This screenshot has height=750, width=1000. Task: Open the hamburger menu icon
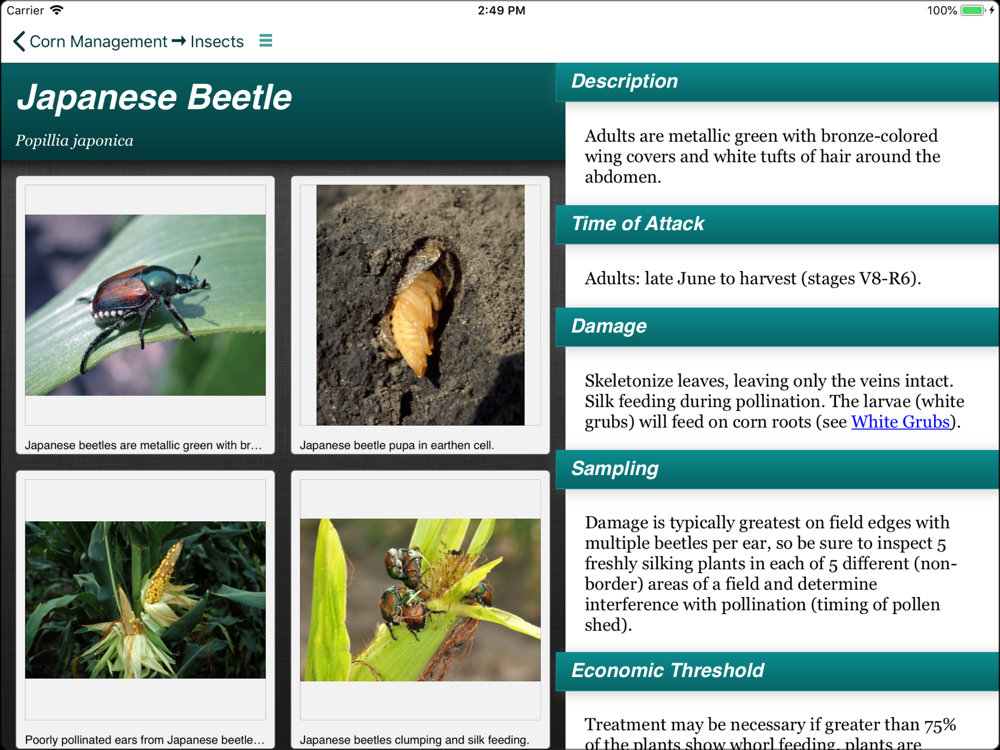point(266,41)
